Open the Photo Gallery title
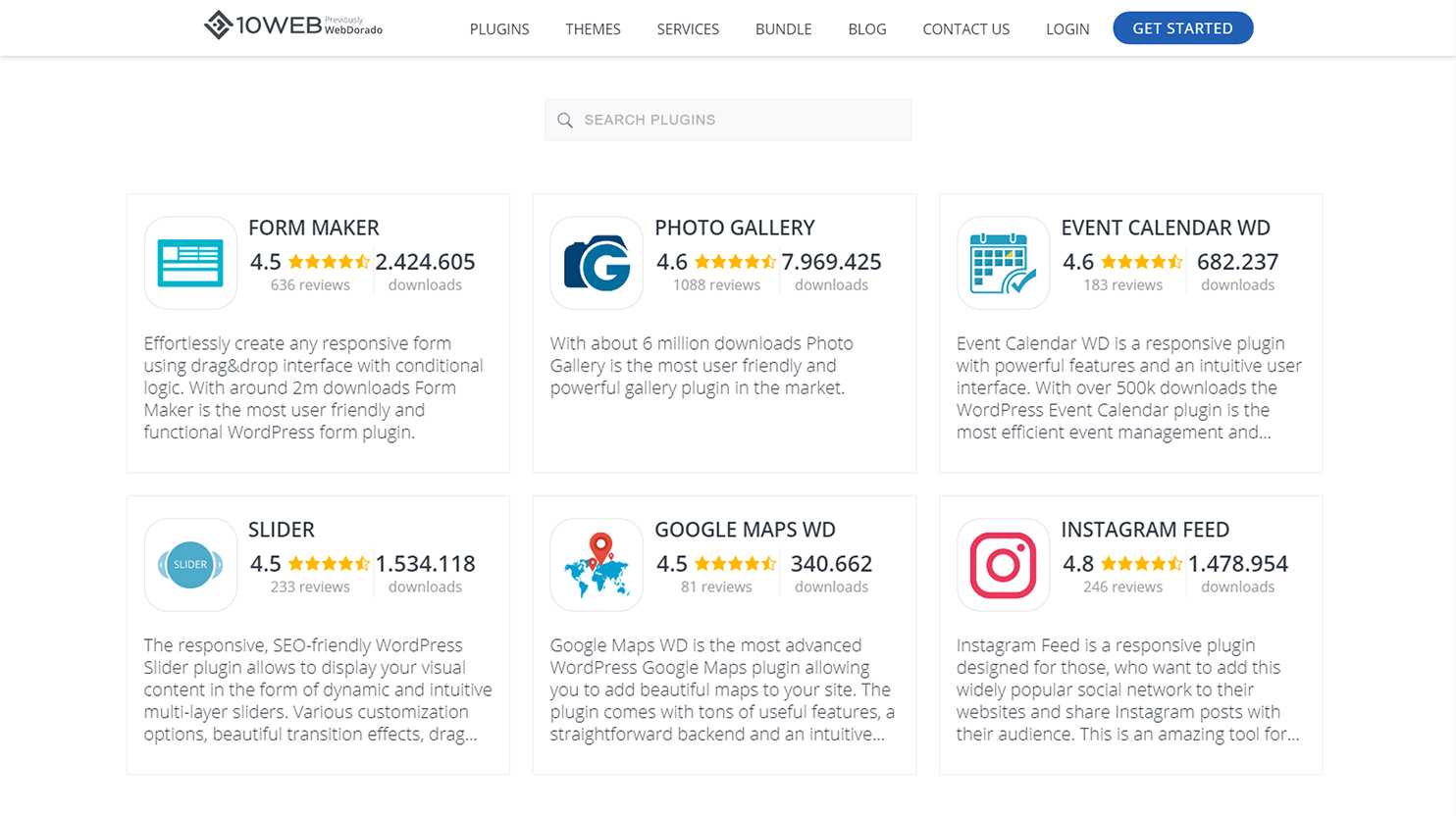The image size is (1456, 816). [735, 228]
